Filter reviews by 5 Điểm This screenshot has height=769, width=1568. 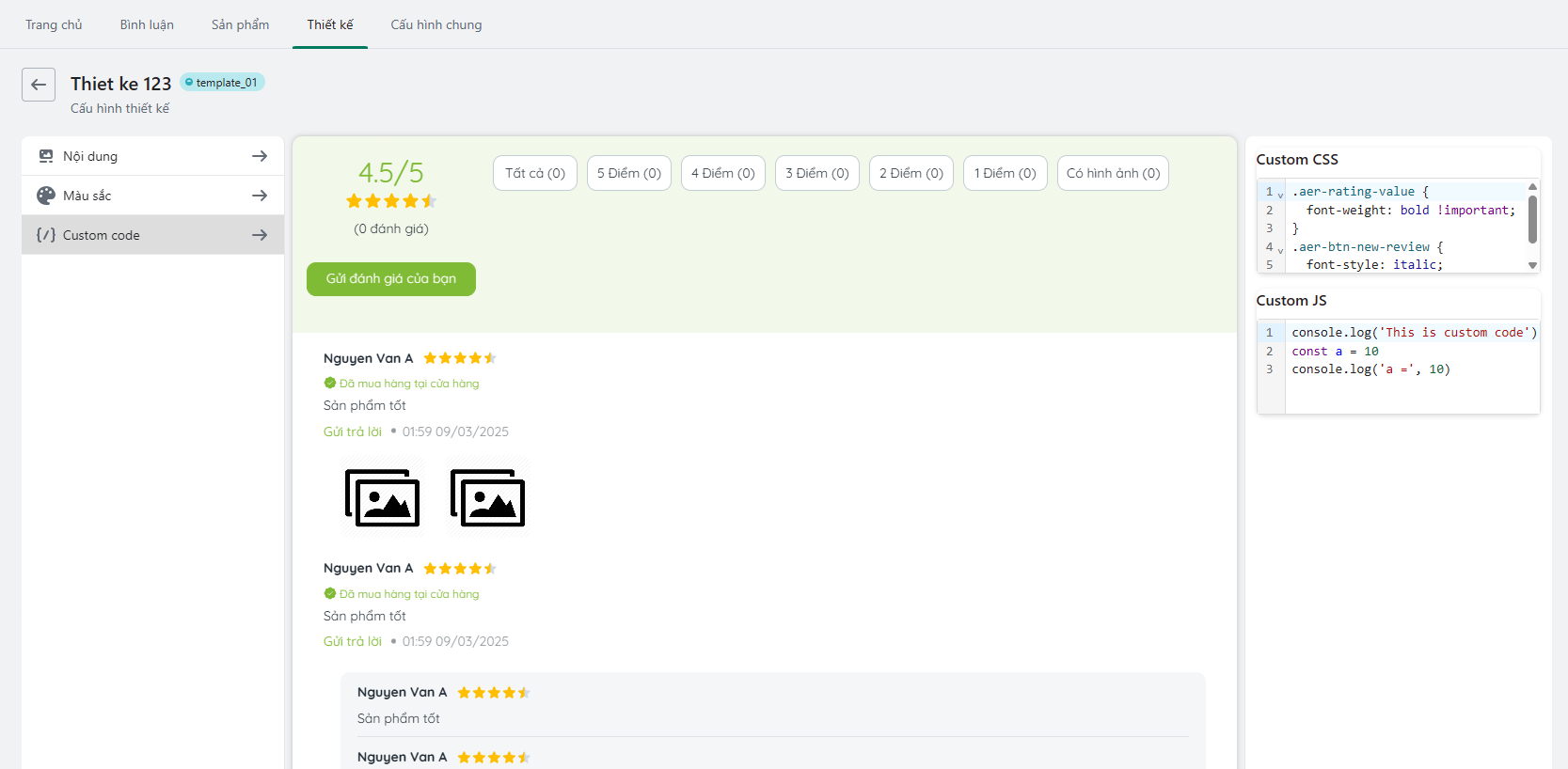[x=628, y=173]
